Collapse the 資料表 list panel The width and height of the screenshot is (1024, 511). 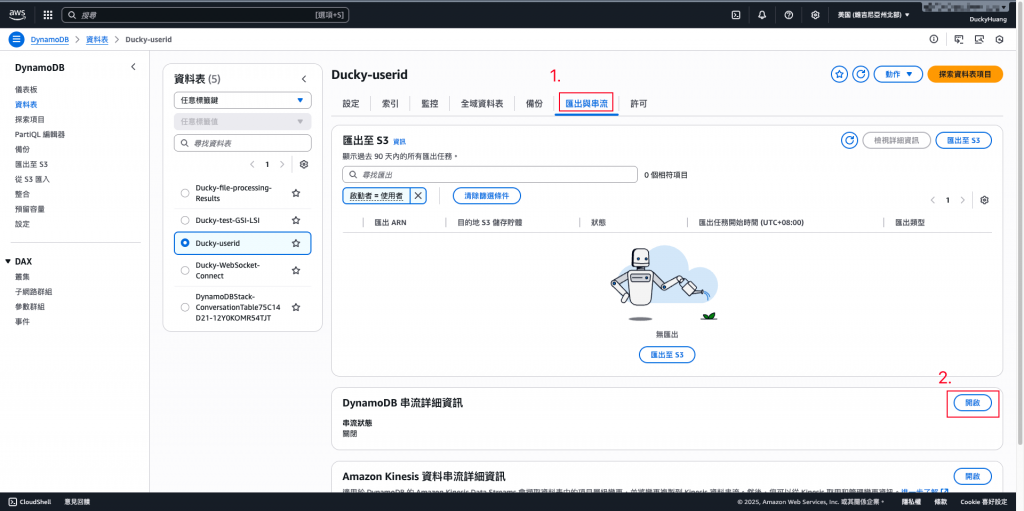[304, 79]
